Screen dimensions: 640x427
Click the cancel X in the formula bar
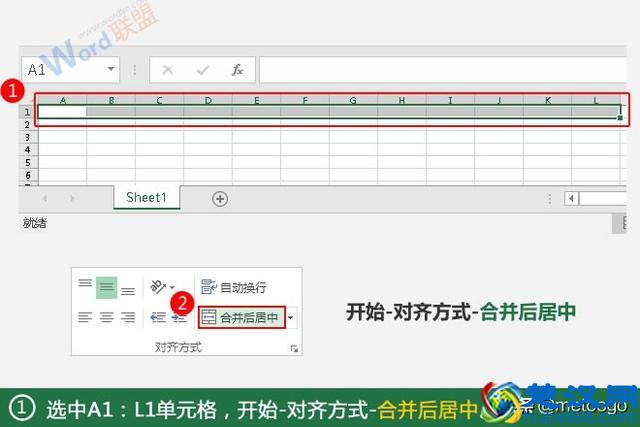[168, 70]
